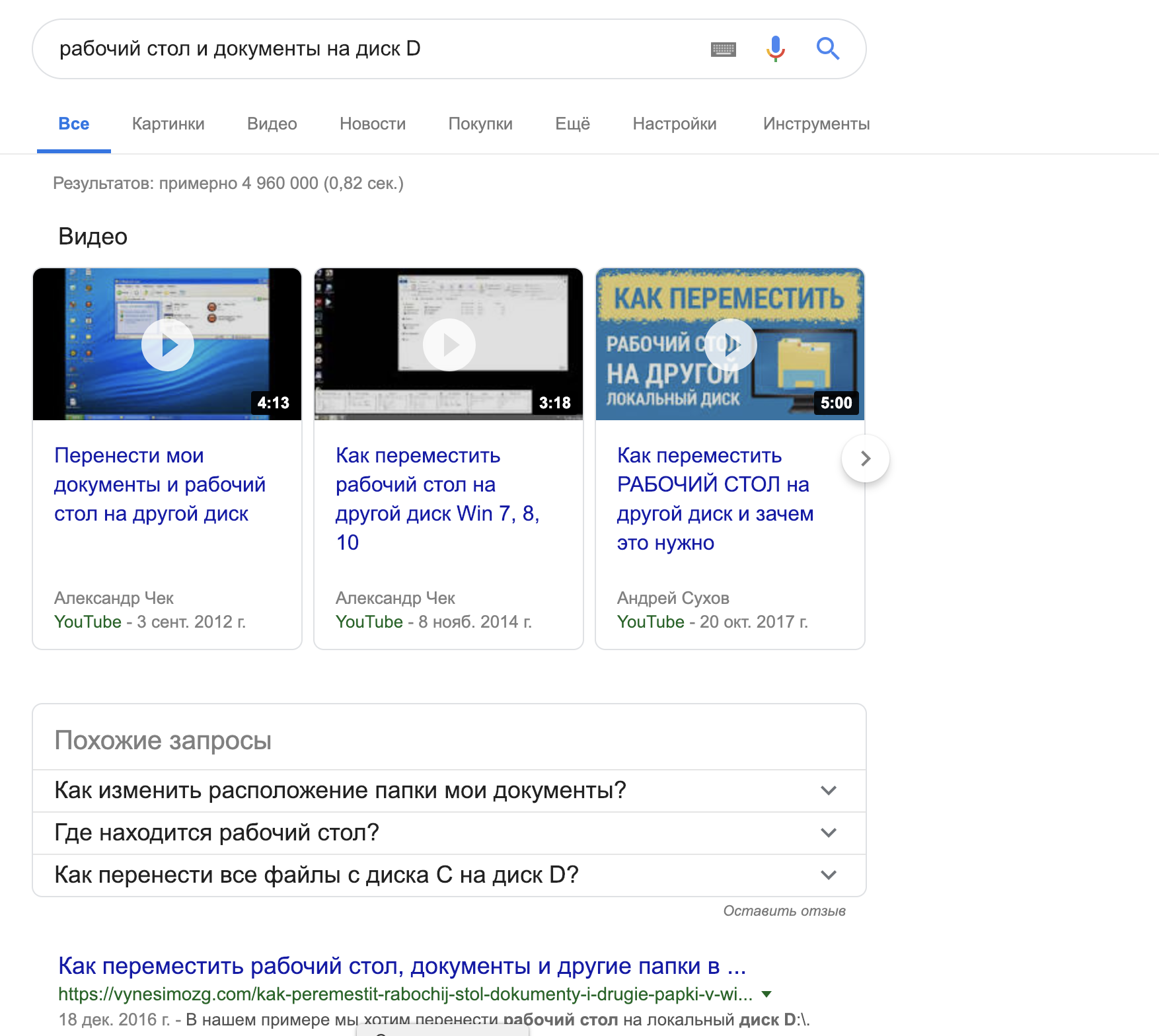The height and width of the screenshot is (1036, 1159).
Task: Play the 3:18 video thumbnail
Action: point(449,344)
